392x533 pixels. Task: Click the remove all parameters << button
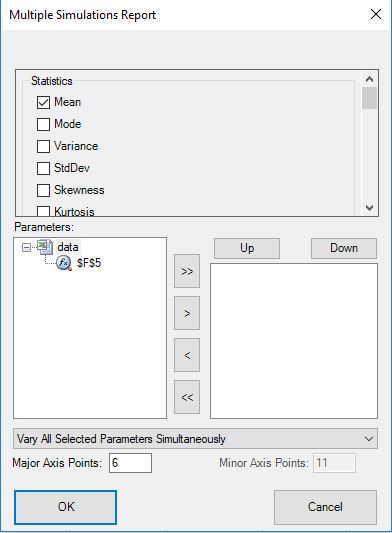coord(187,397)
